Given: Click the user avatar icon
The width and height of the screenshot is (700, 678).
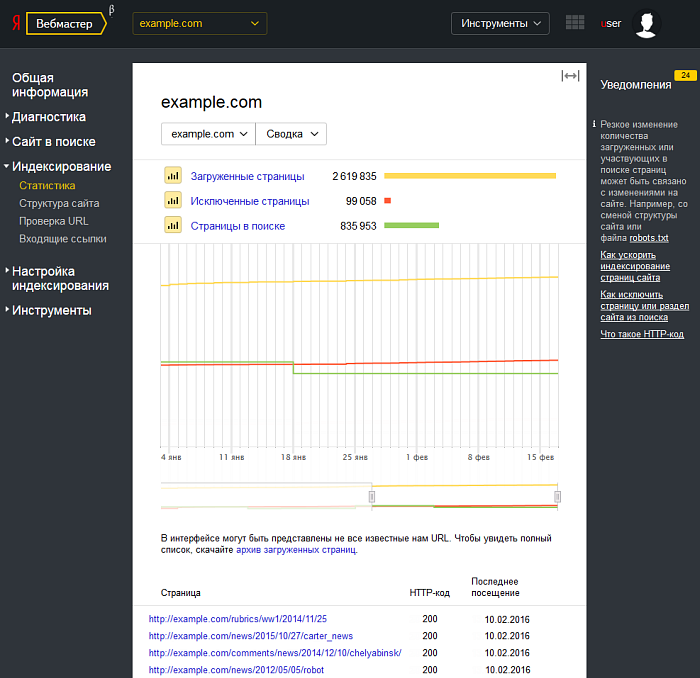Looking at the screenshot, I should [x=647, y=24].
